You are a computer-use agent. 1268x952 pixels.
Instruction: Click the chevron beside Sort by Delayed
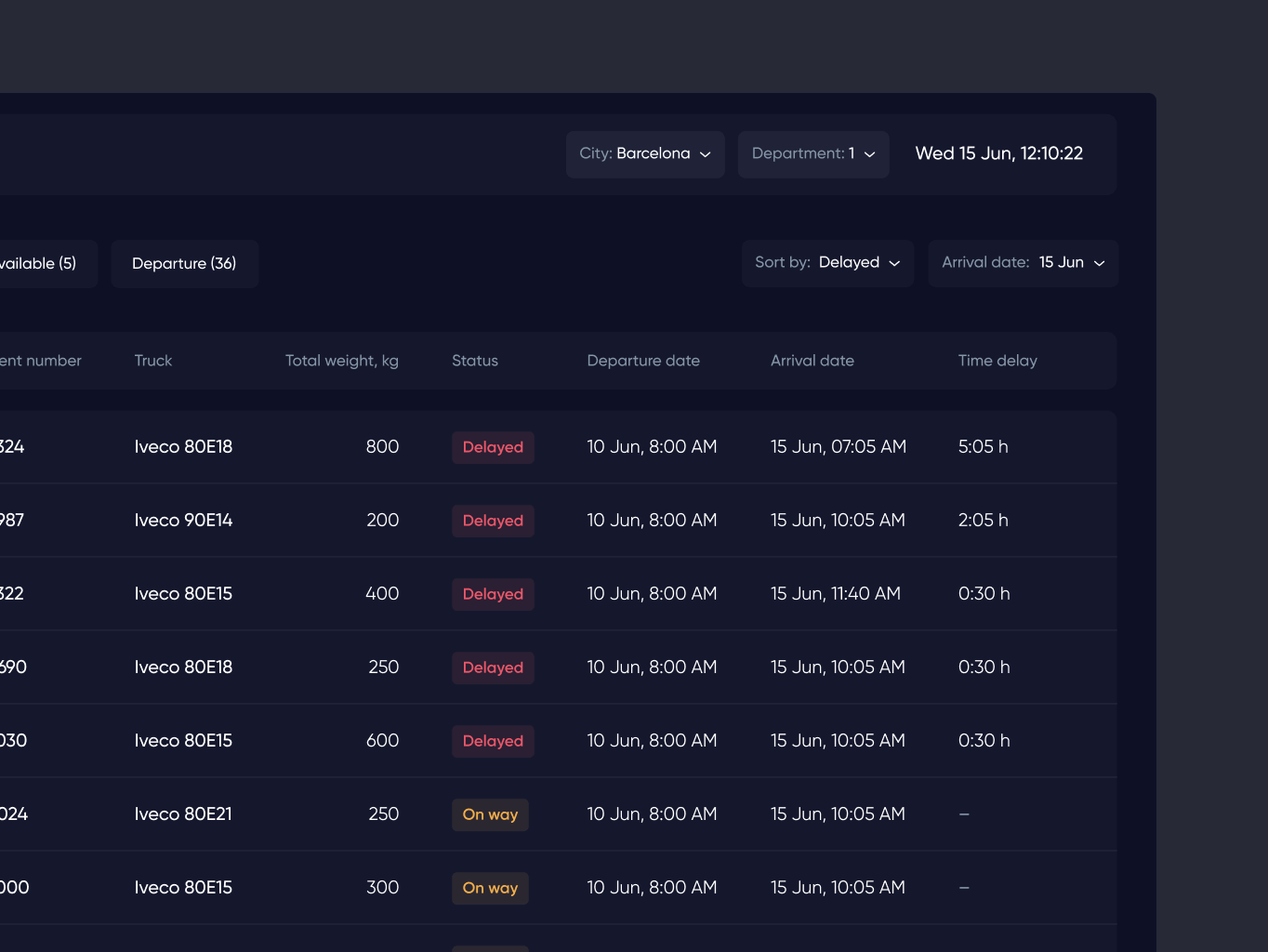click(895, 263)
